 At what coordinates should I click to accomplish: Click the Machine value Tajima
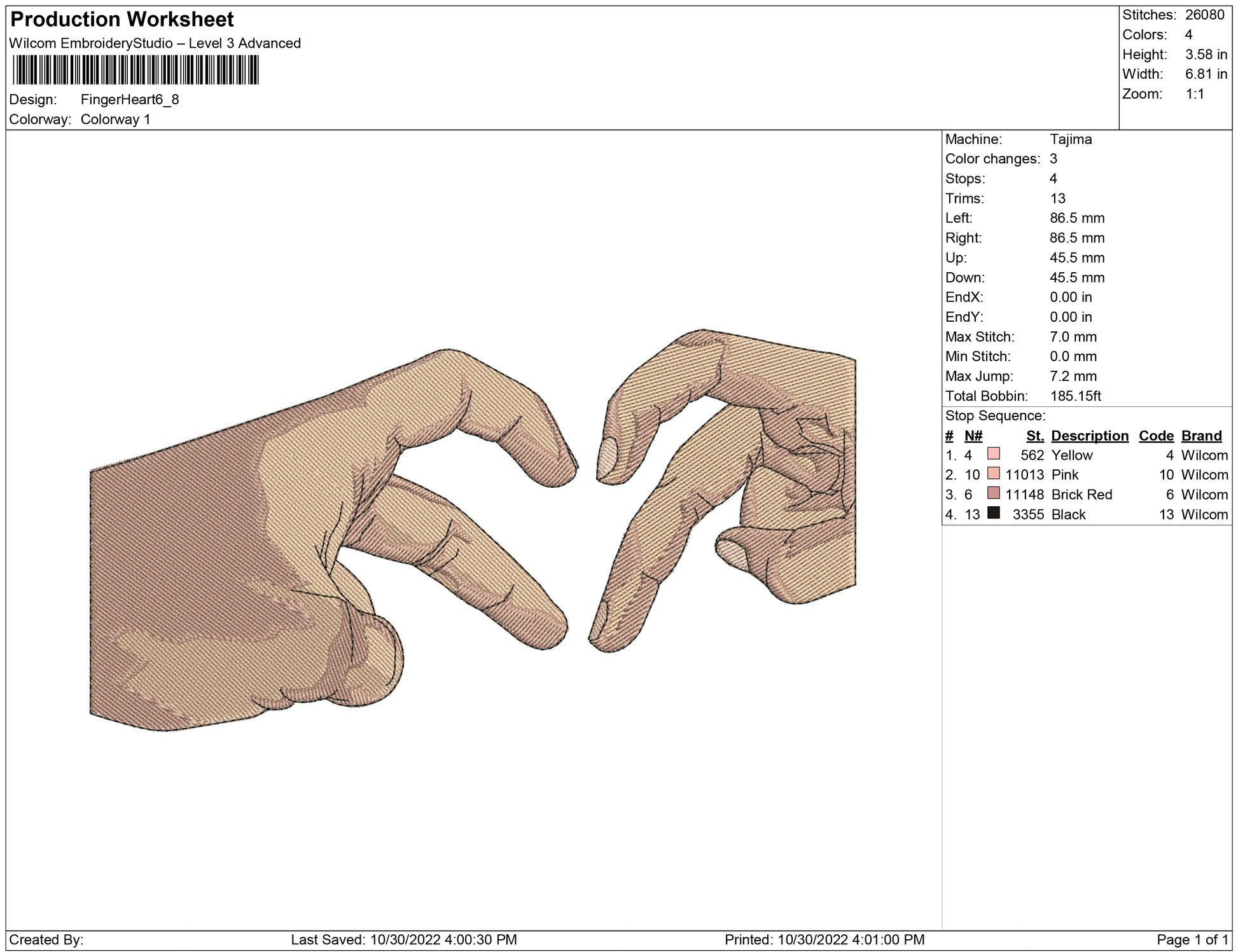1071,139
